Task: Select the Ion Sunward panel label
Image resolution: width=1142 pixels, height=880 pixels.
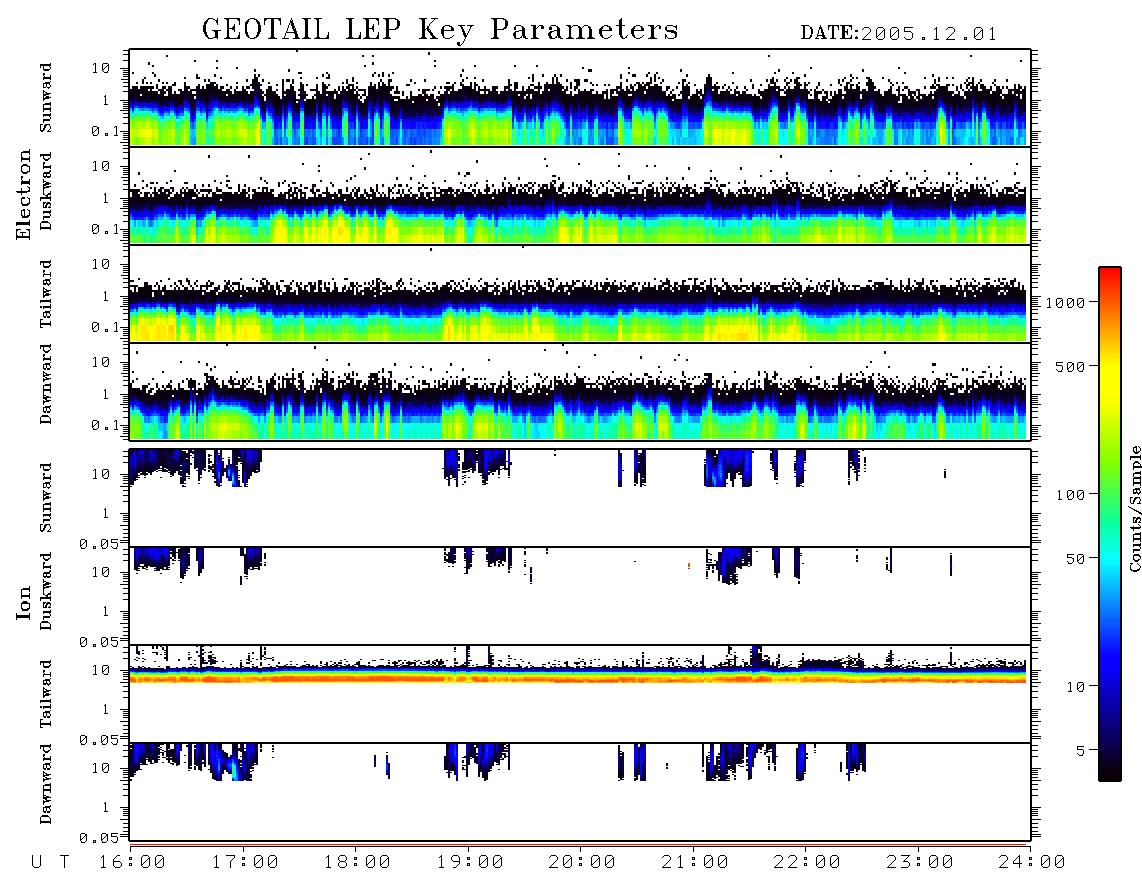Action: coord(46,498)
